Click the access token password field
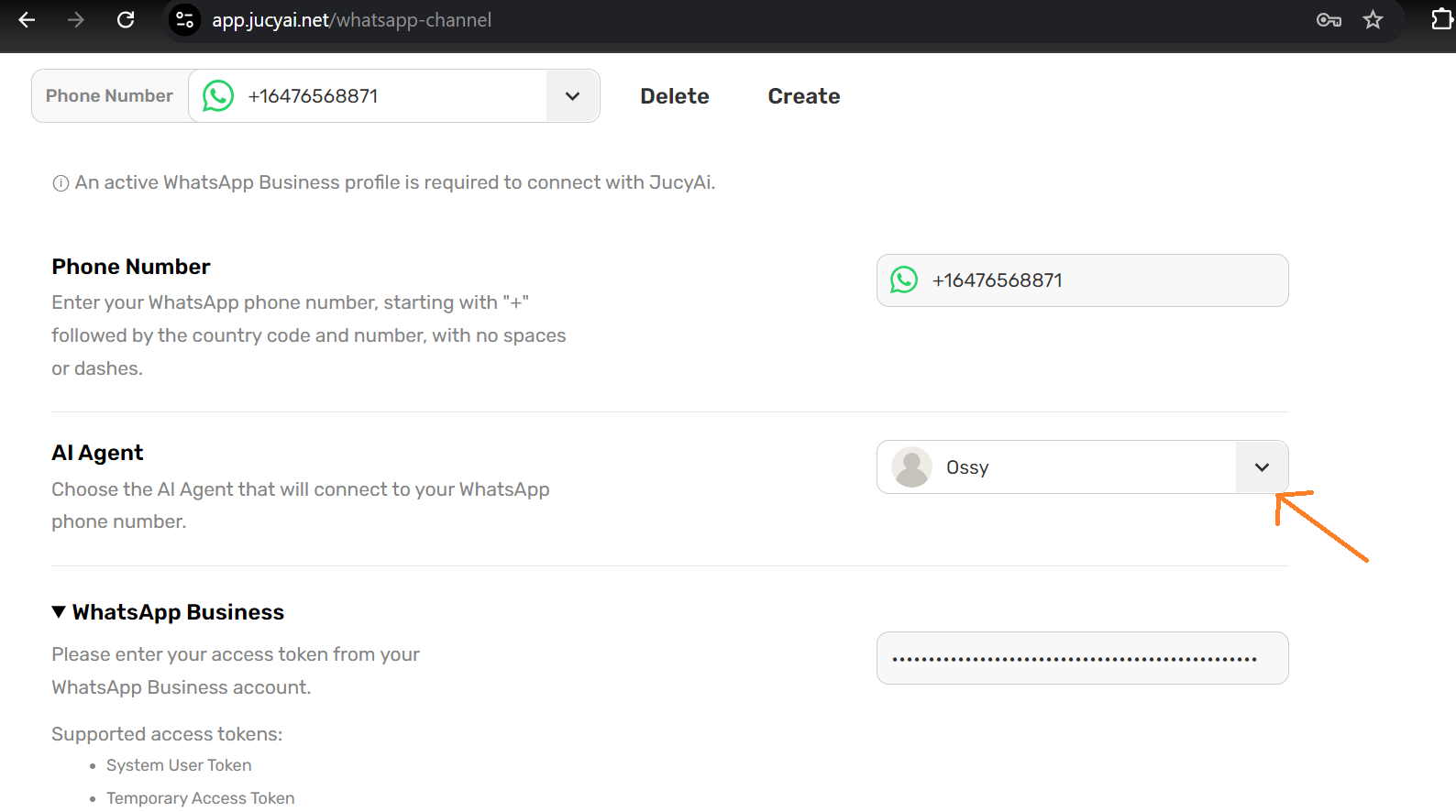The width and height of the screenshot is (1456, 812). click(1082, 658)
